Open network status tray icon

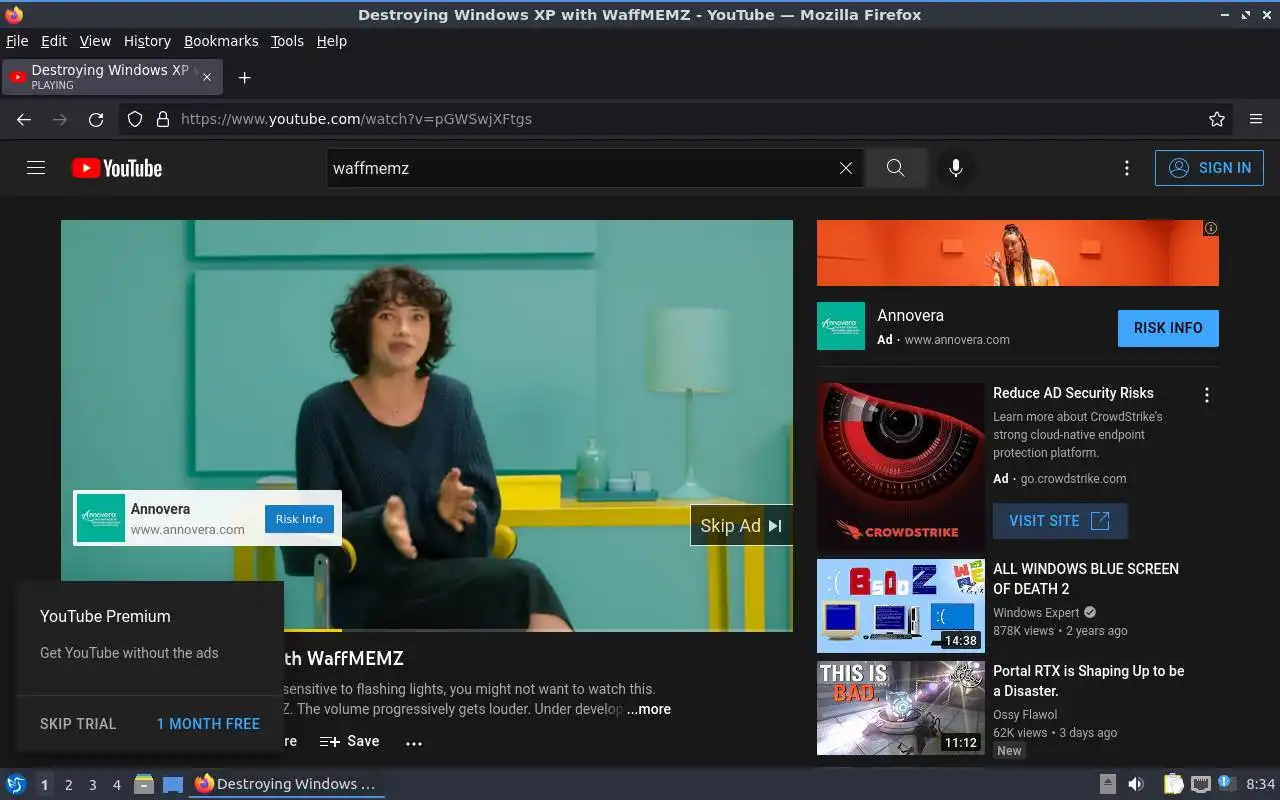(1201, 784)
